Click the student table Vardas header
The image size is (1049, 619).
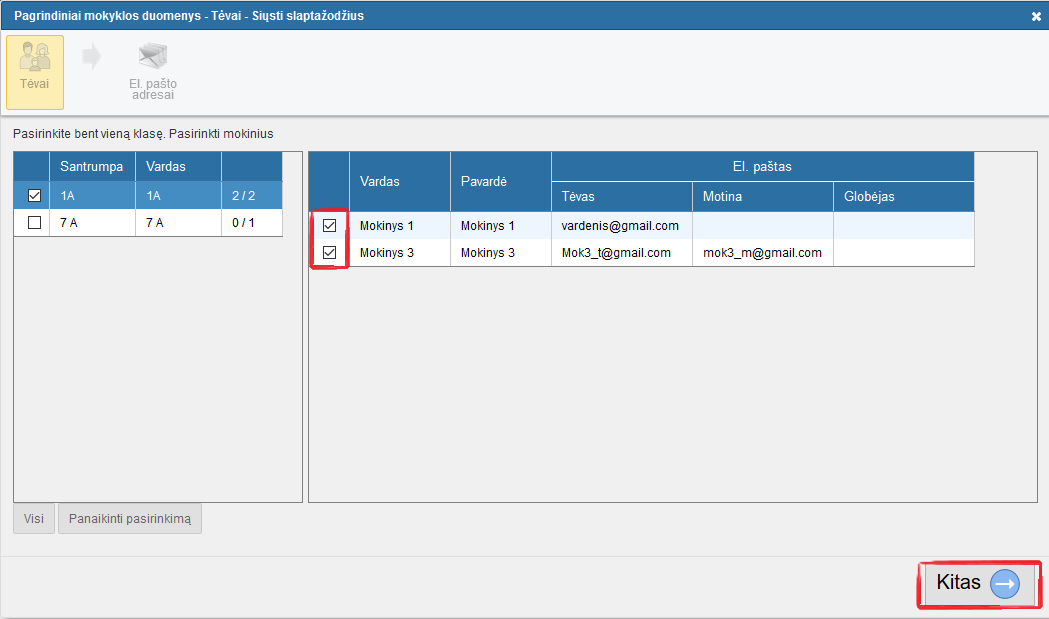tap(400, 181)
